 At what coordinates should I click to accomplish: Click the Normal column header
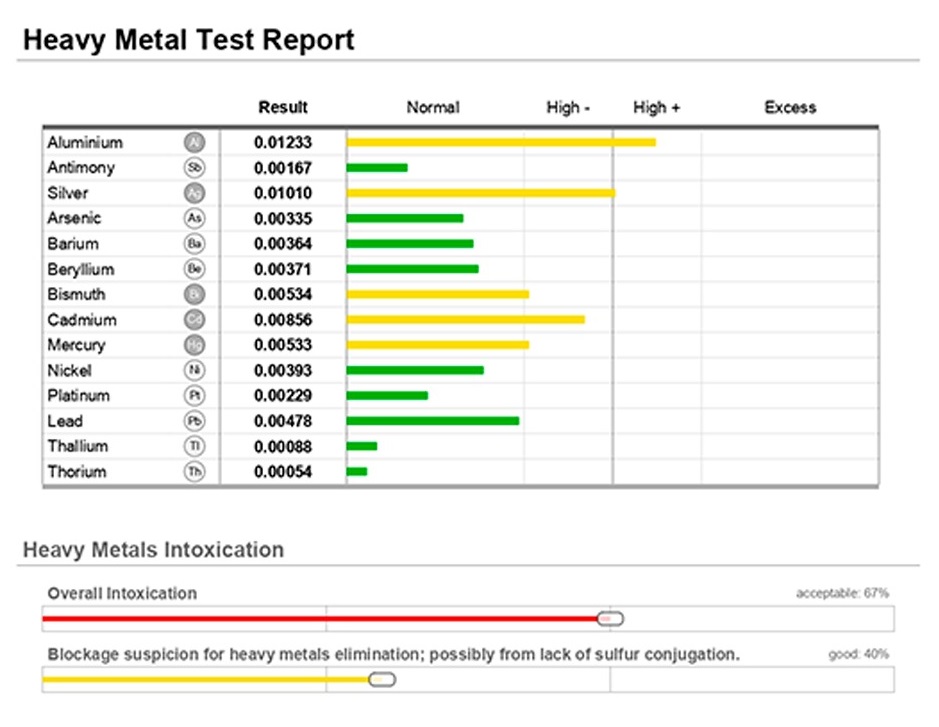433,107
